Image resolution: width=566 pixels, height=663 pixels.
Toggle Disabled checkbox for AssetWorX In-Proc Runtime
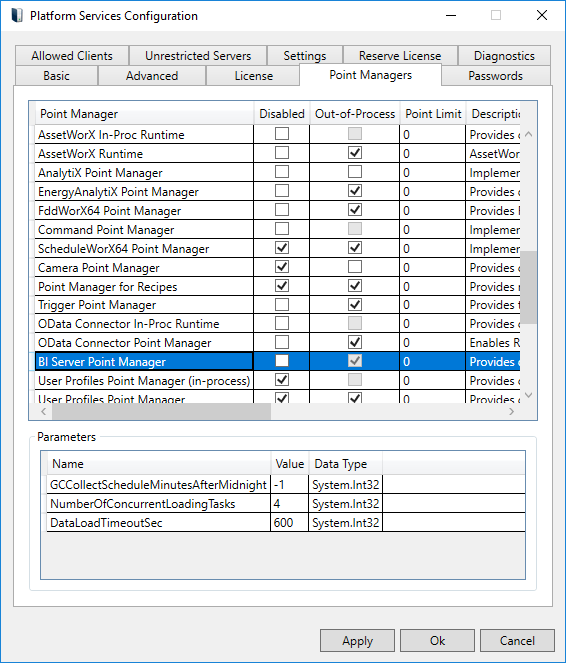(x=282, y=134)
